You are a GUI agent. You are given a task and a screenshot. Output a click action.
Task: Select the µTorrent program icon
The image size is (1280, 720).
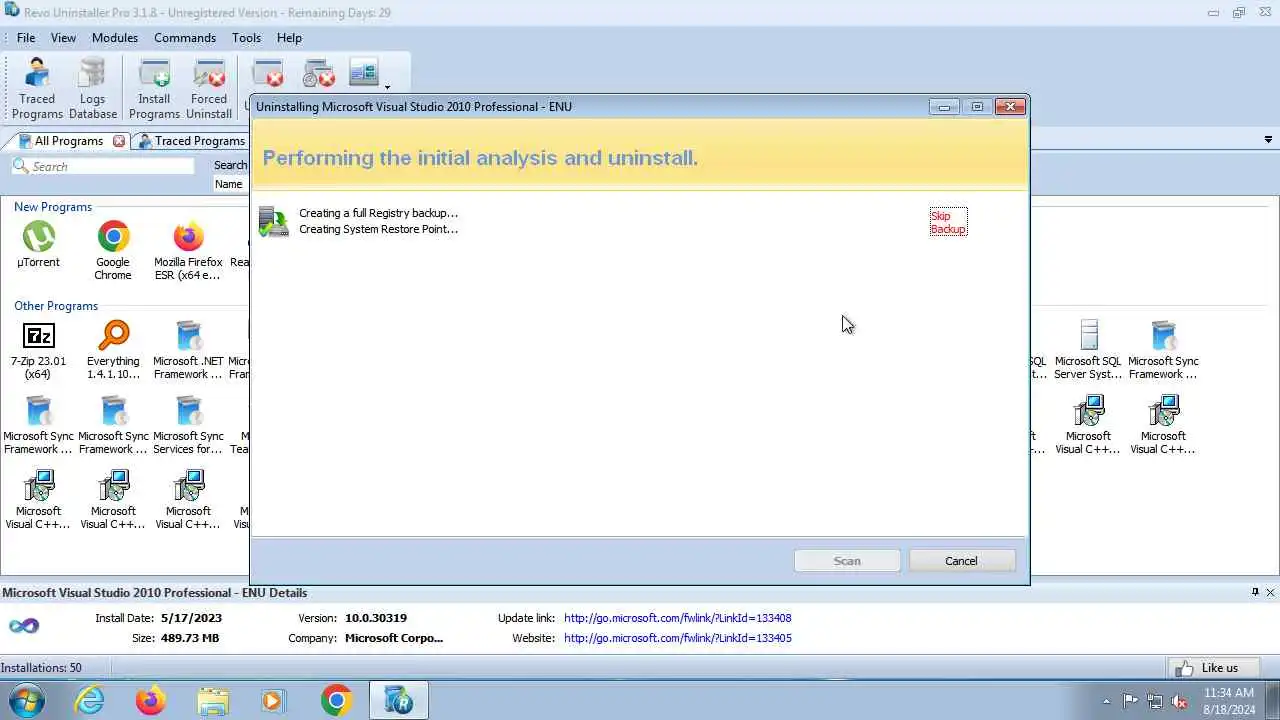coord(38,245)
